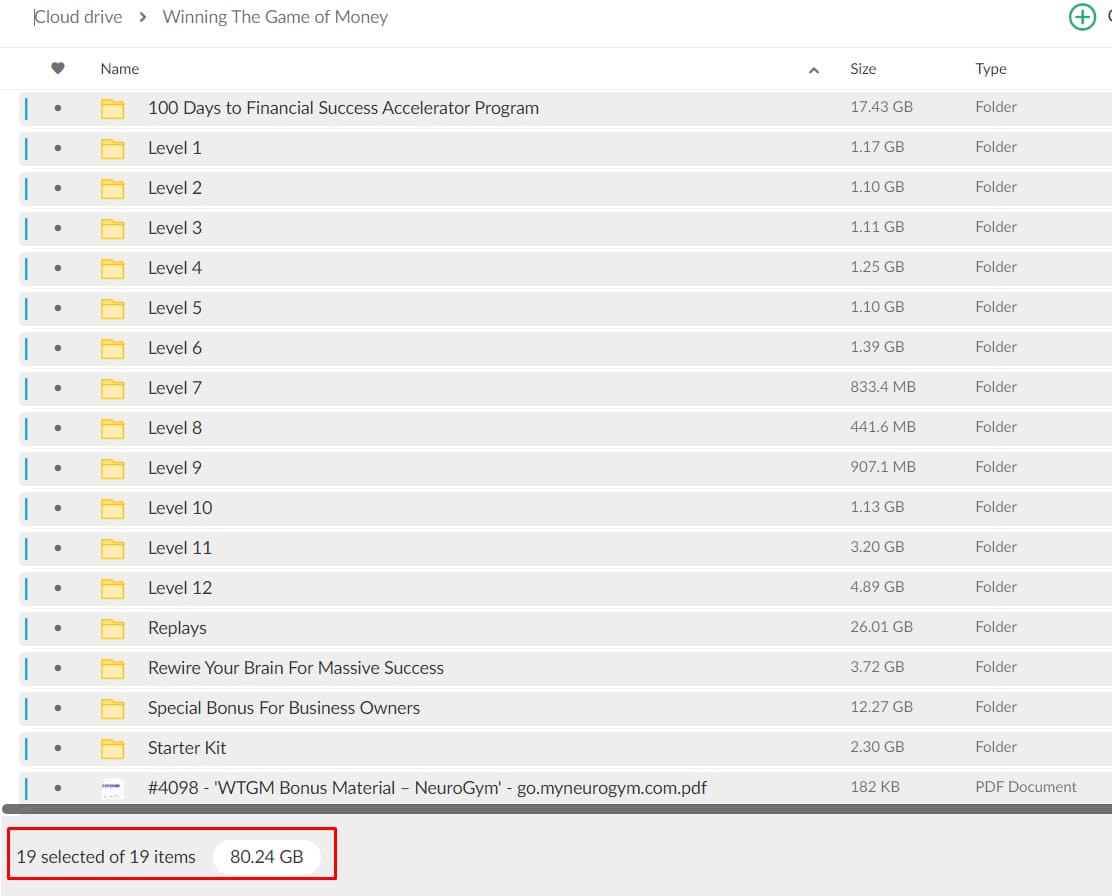The height and width of the screenshot is (896, 1112).
Task: Sort the list by Size column
Action: pos(862,69)
